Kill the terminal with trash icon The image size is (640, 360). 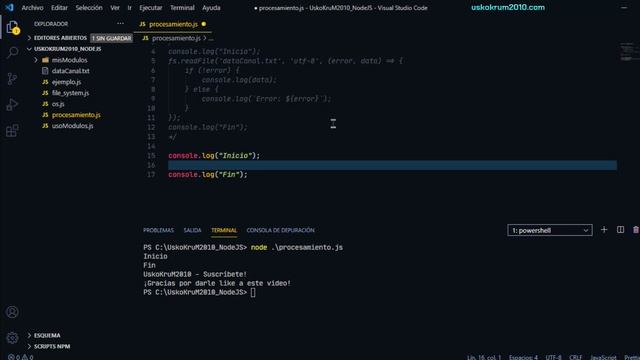pyautogui.click(x=636, y=230)
